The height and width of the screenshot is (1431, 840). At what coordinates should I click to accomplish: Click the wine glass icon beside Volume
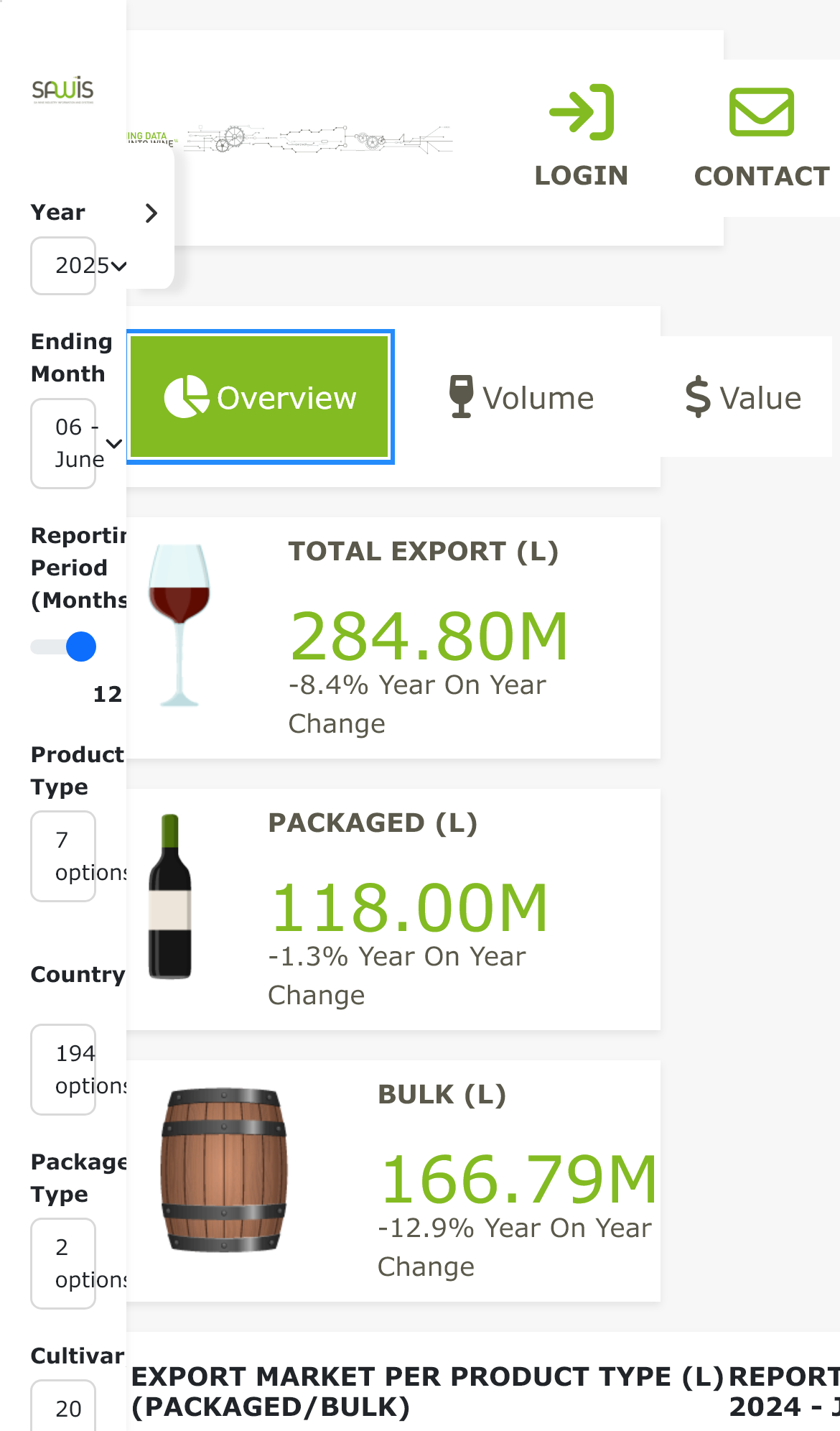tap(461, 397)
